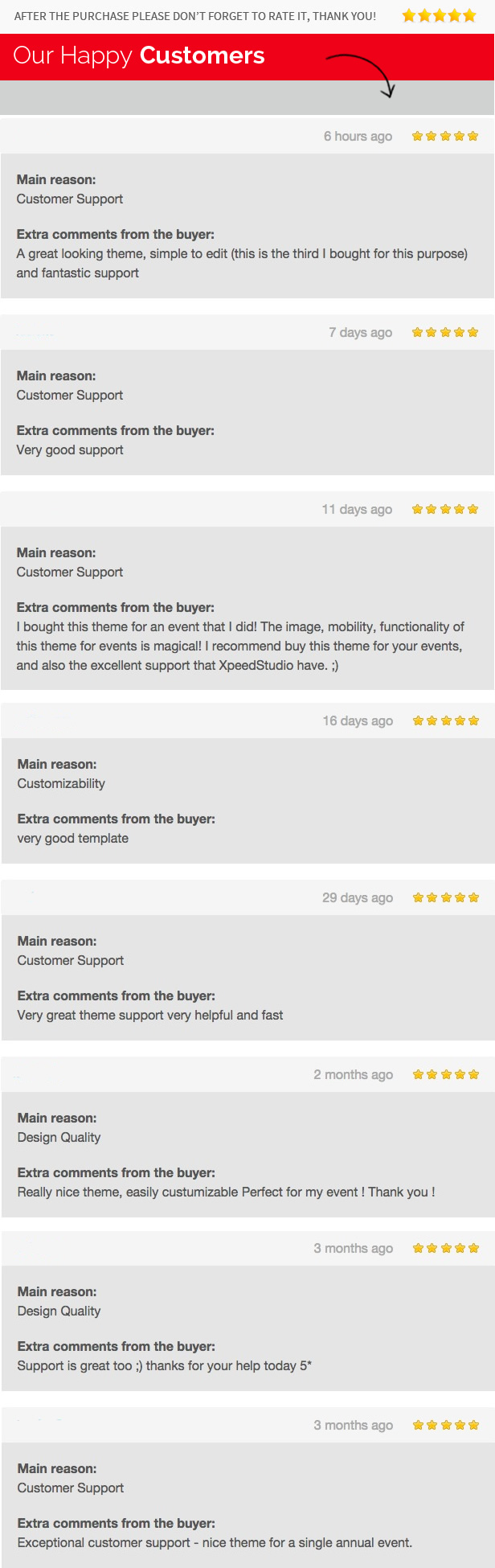
Task: Click the "6 hours ago" timestamp
Action: pyautogui.click(x=358, y=136)
